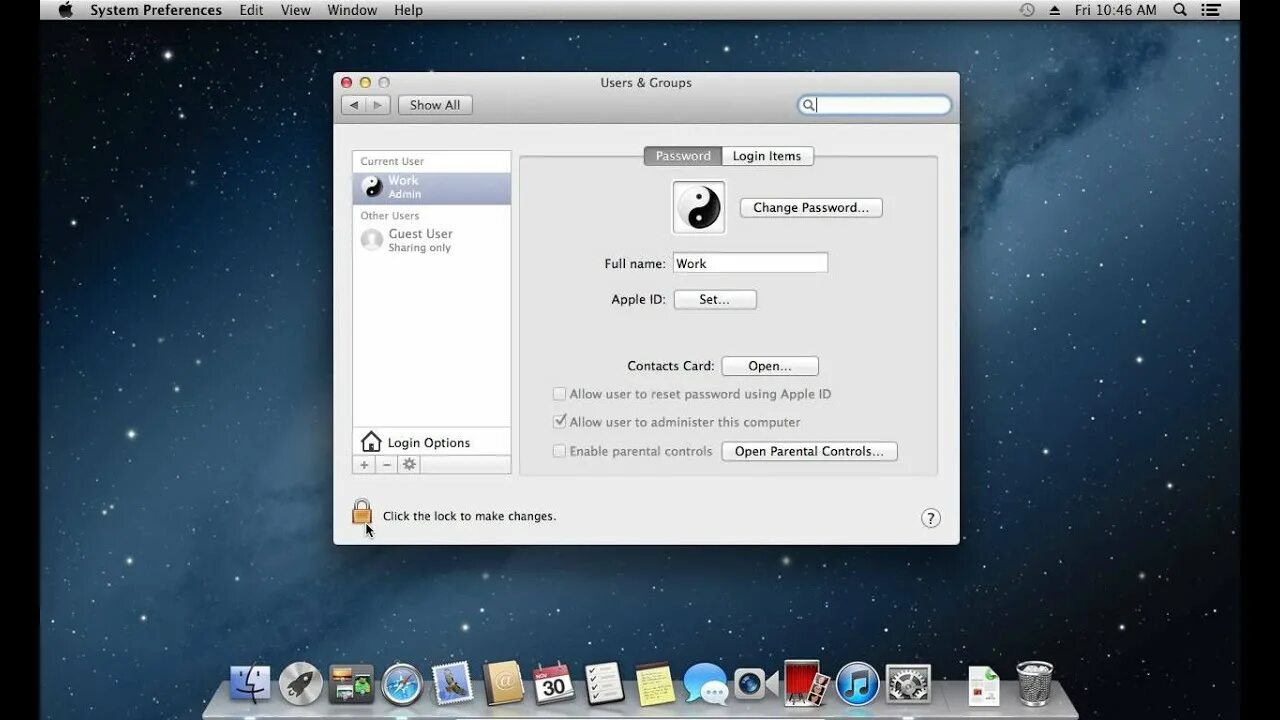Open the Help menu
This screenshot has width=1280, height=720.
click(x=408, y=10)
